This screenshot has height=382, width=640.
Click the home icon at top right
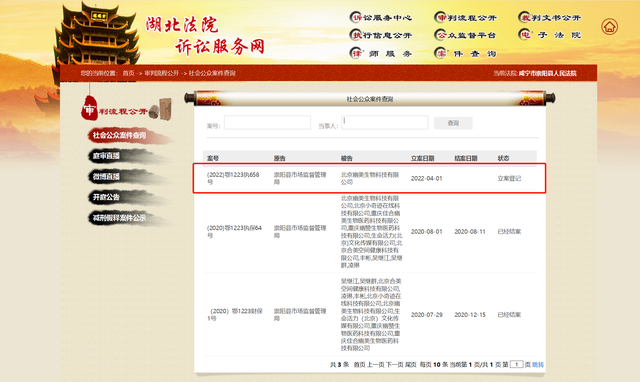[609, 27]
